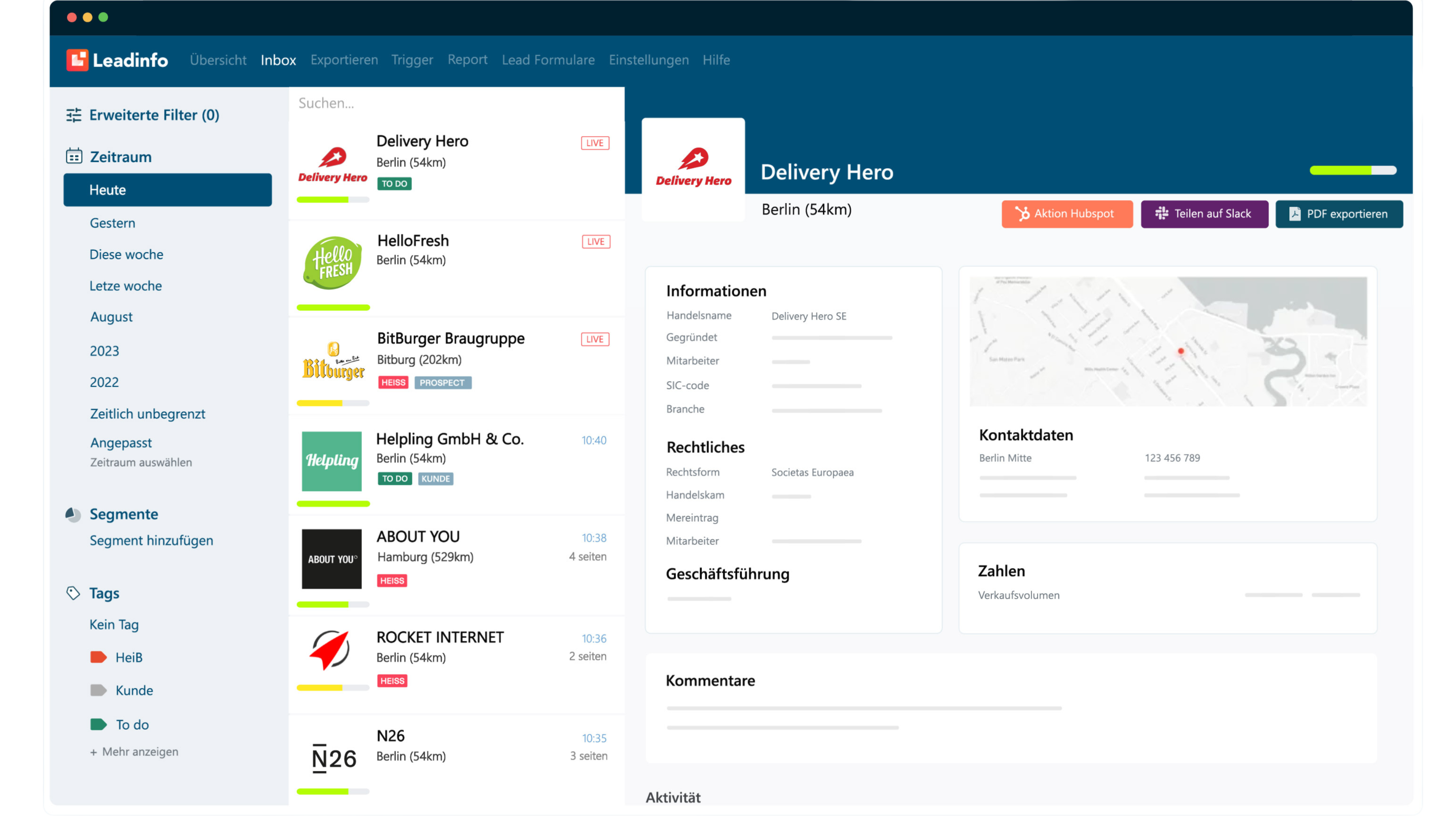Viewport: 1456px width, 819px height.
Task: Click the KUNDE tag on Helpling
Action: tap(435, 479)
